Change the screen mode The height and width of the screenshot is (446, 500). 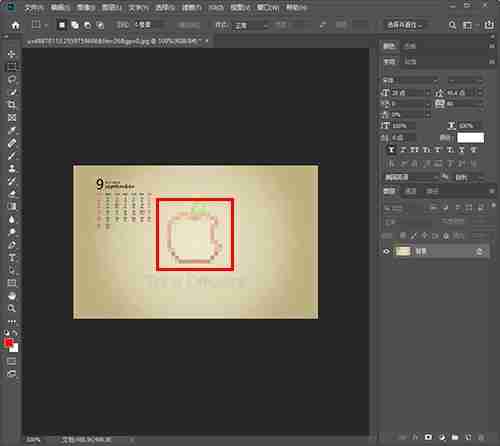(x=12, y=374)
